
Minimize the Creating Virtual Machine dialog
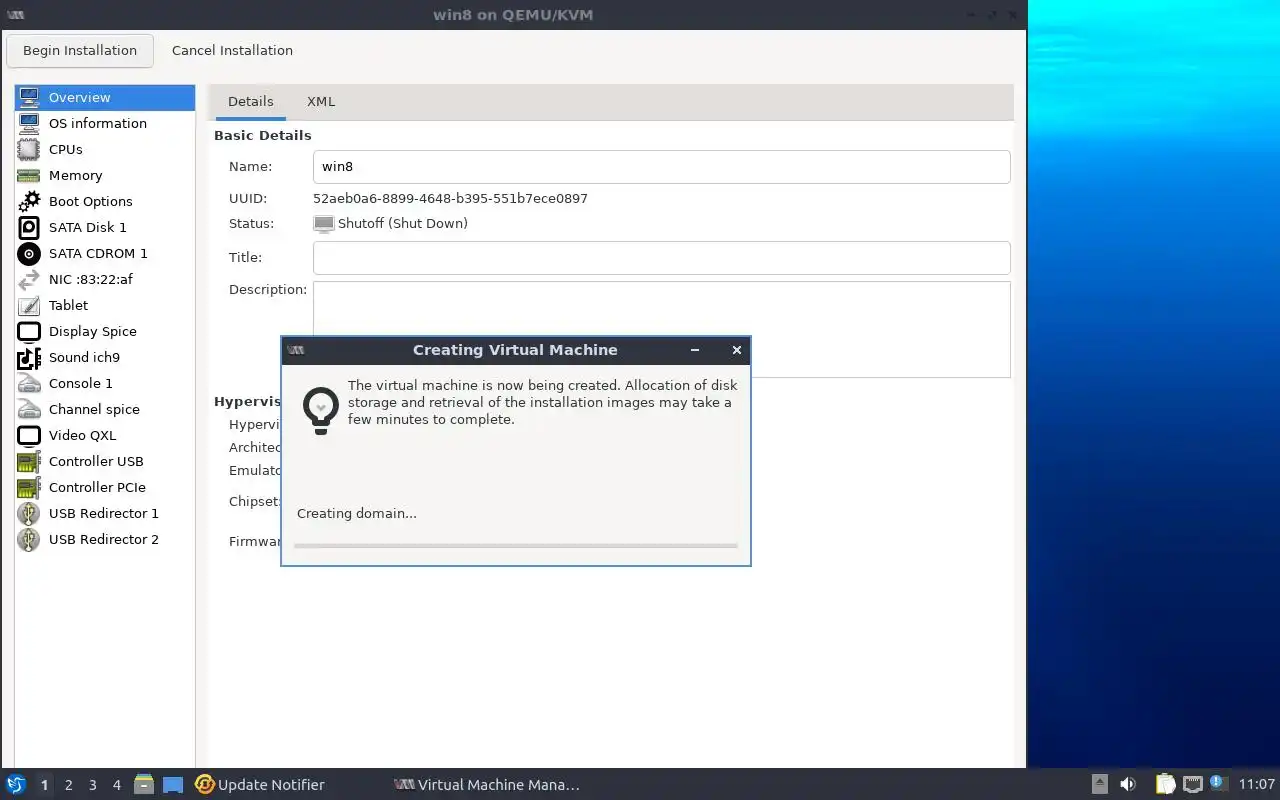click(x=695, y=350)
